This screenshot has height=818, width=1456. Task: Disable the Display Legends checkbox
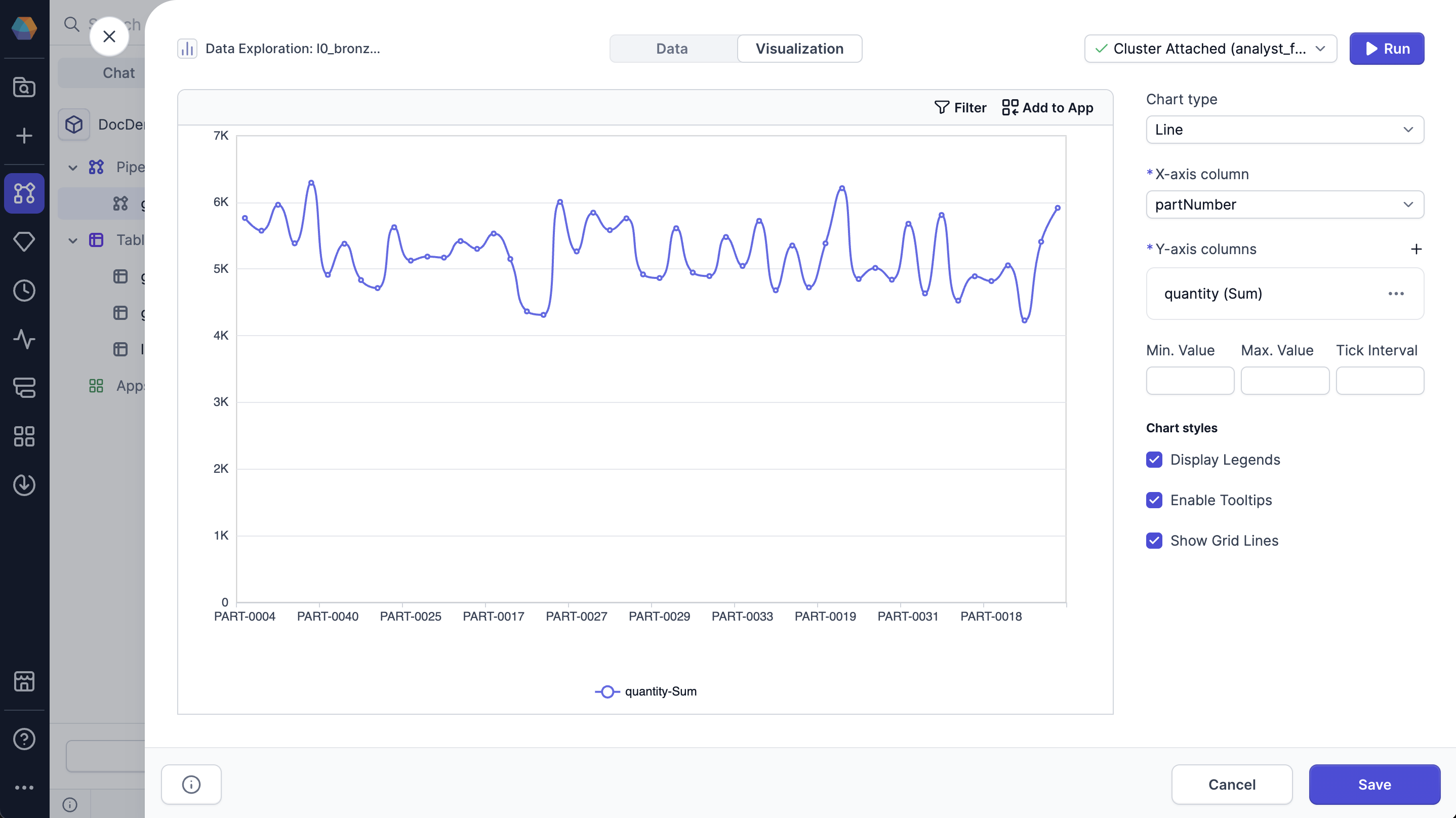pyautogui.click(x=1154, y=460)
